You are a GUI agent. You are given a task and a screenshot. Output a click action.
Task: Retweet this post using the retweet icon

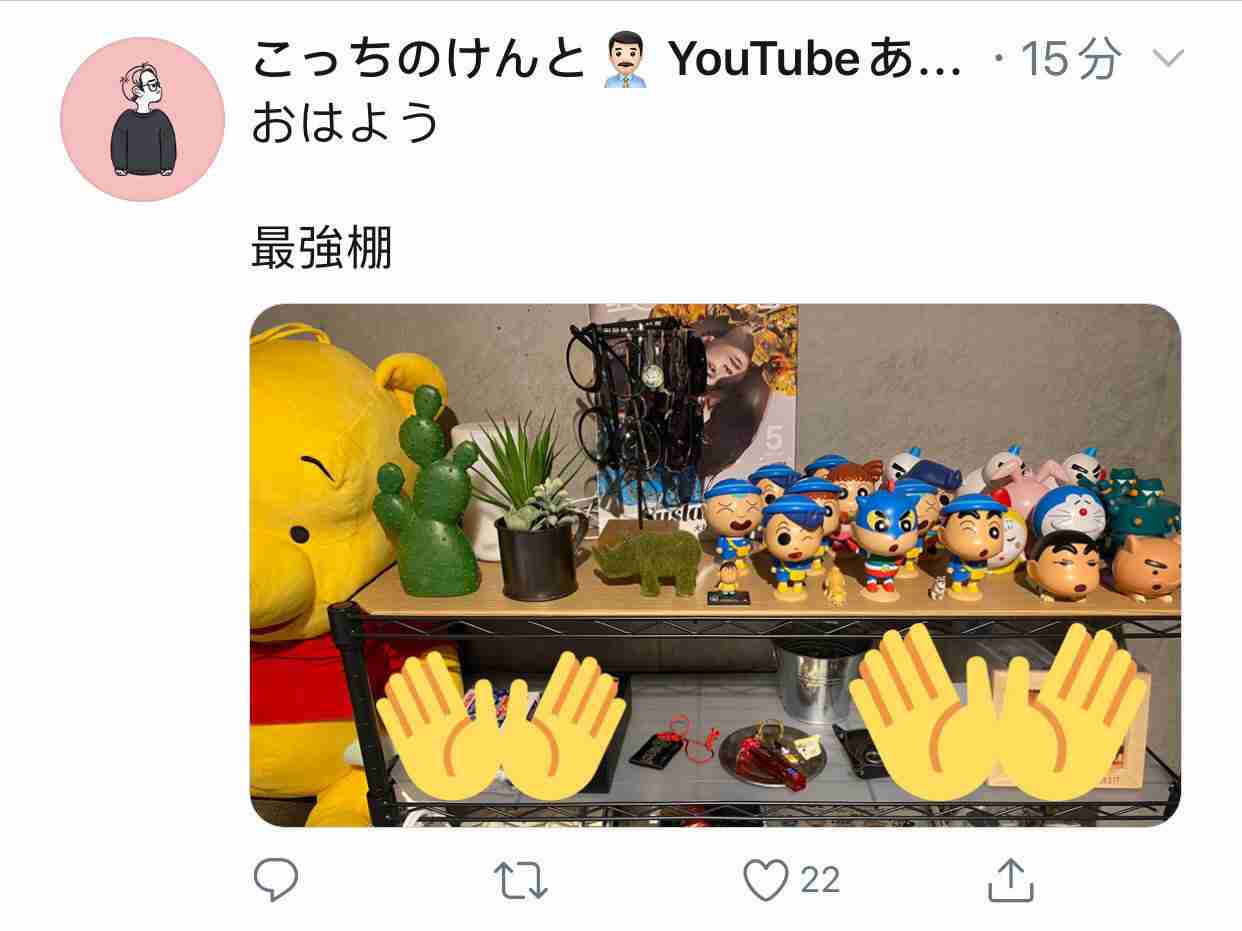[522, 881]
